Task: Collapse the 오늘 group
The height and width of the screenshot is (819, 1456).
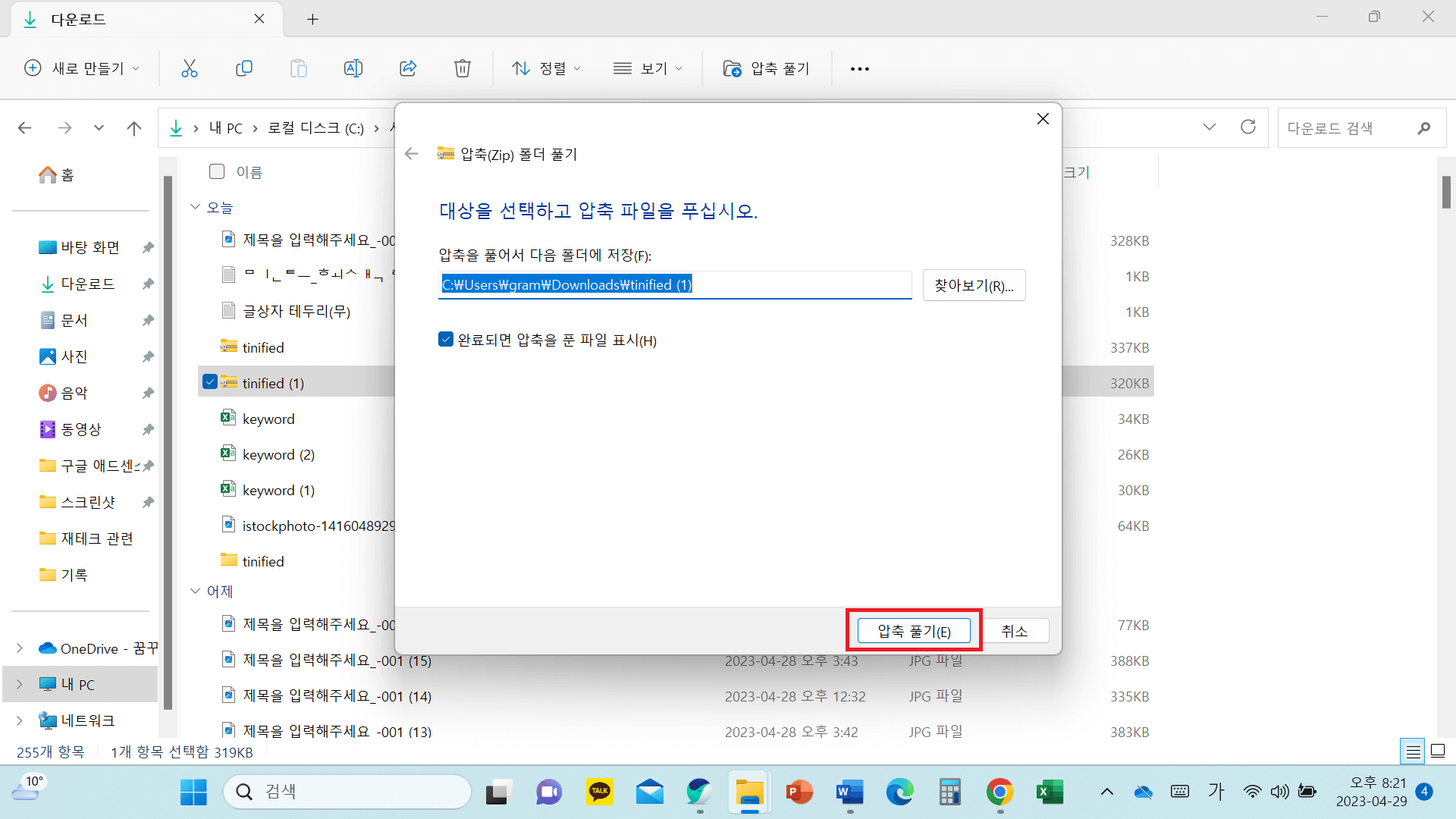Action: 196,207
